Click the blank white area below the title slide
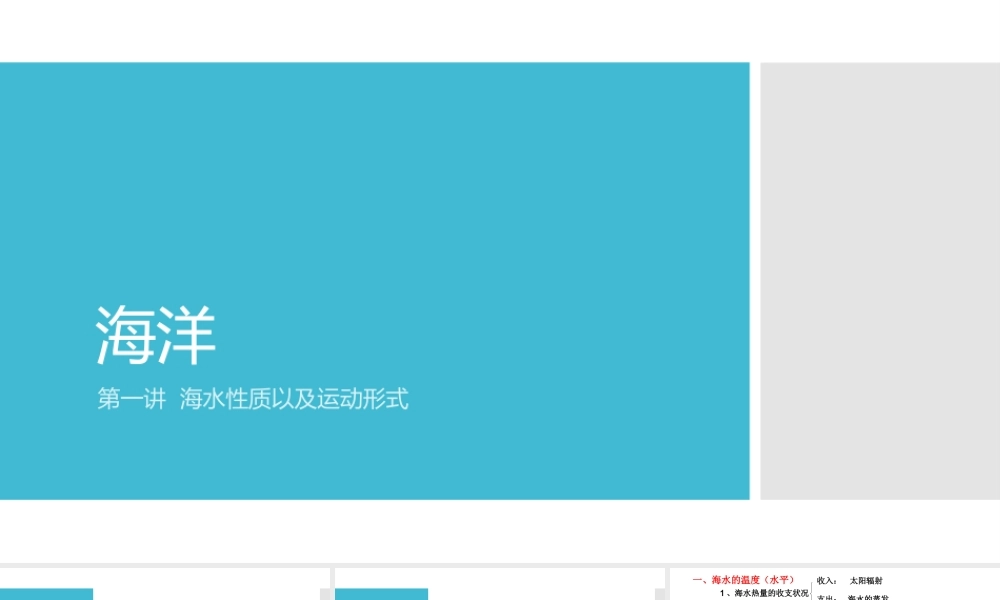 click(500, 531)
